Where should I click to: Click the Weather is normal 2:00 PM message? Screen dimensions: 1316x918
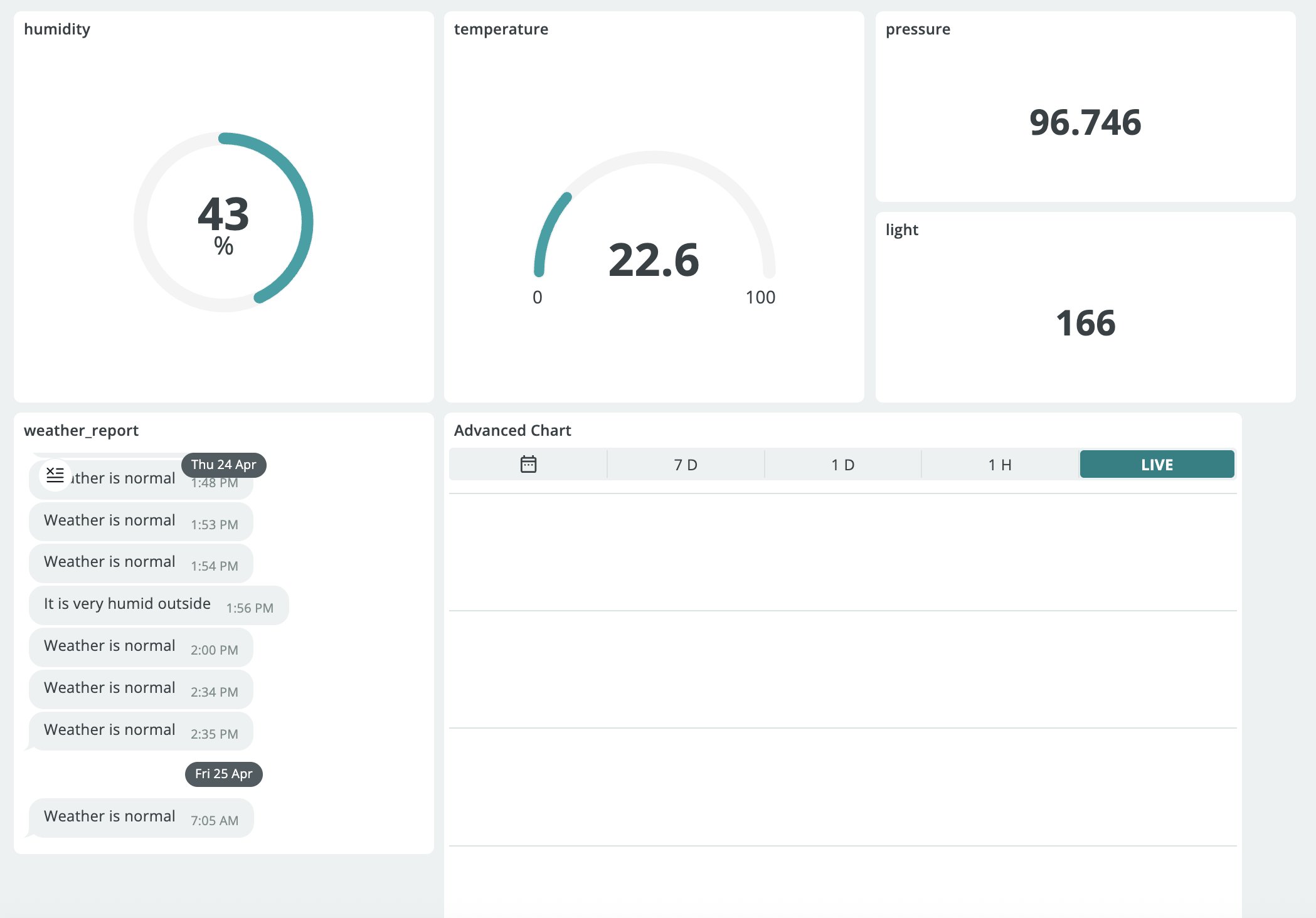point(141,646)
